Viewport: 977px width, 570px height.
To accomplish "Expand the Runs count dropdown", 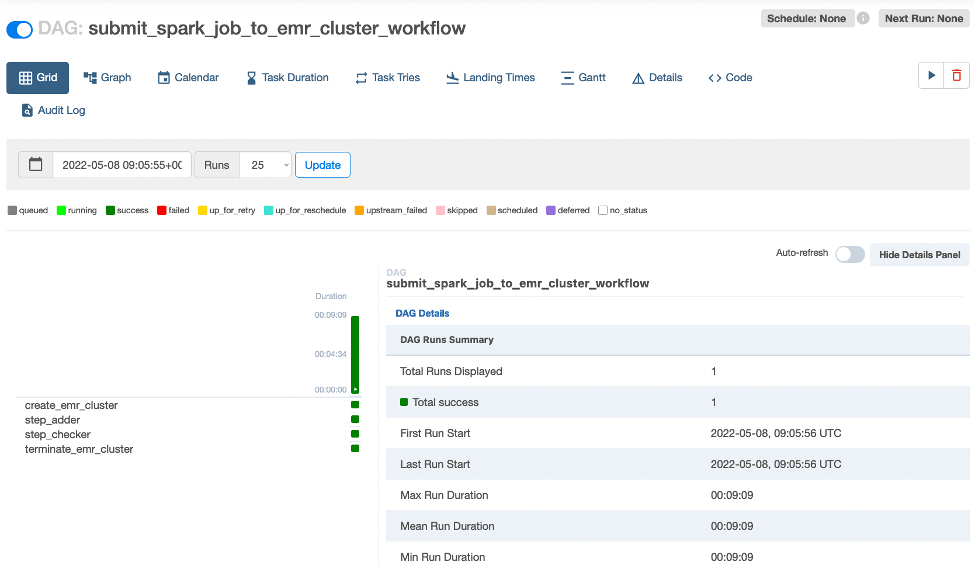I will [x=266, y=165].
